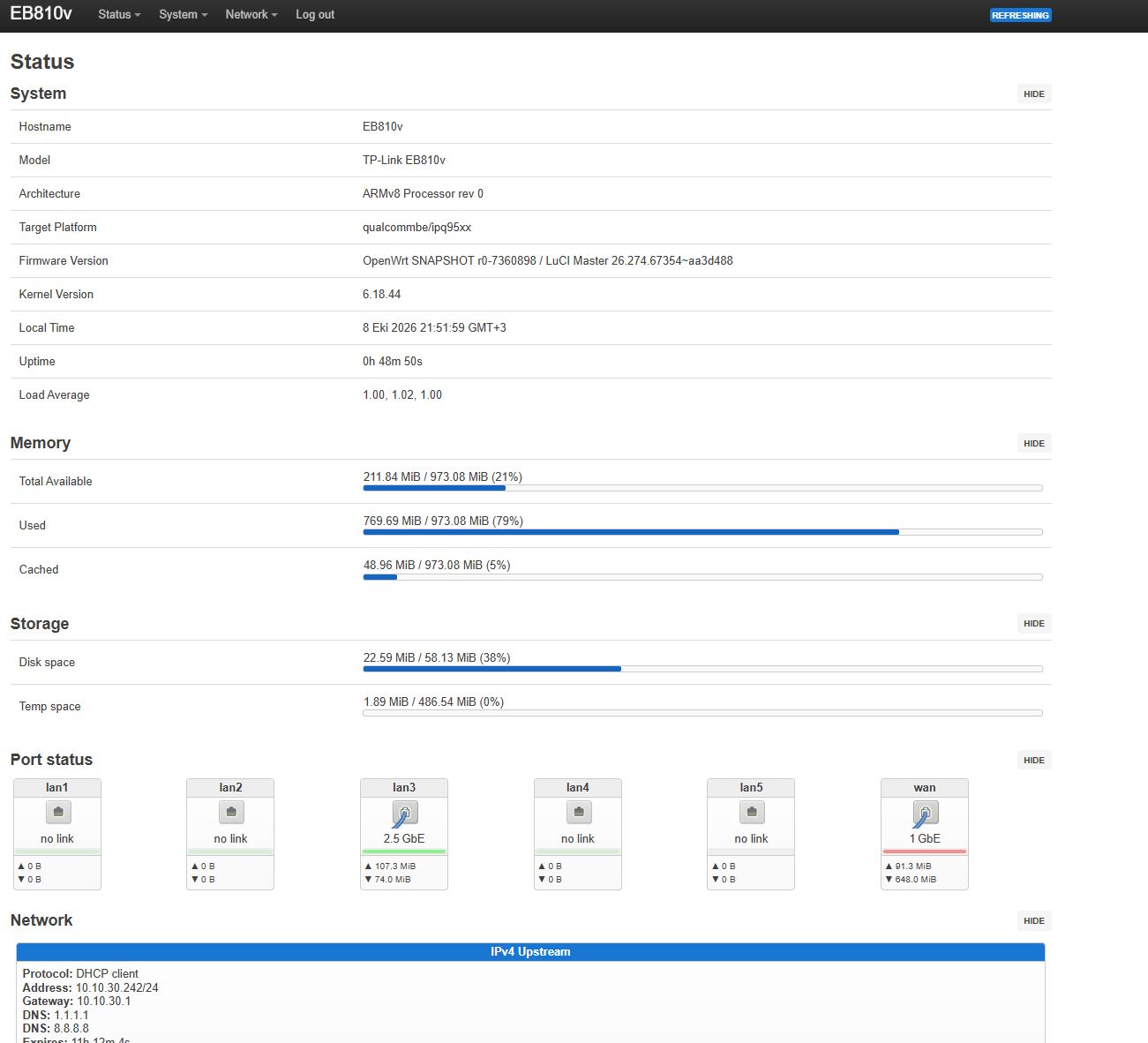Viewport: 1148px width, 1043px height.
Task: Click the lan1 port label
Action: pyautogui.click(x=57, y=788)
